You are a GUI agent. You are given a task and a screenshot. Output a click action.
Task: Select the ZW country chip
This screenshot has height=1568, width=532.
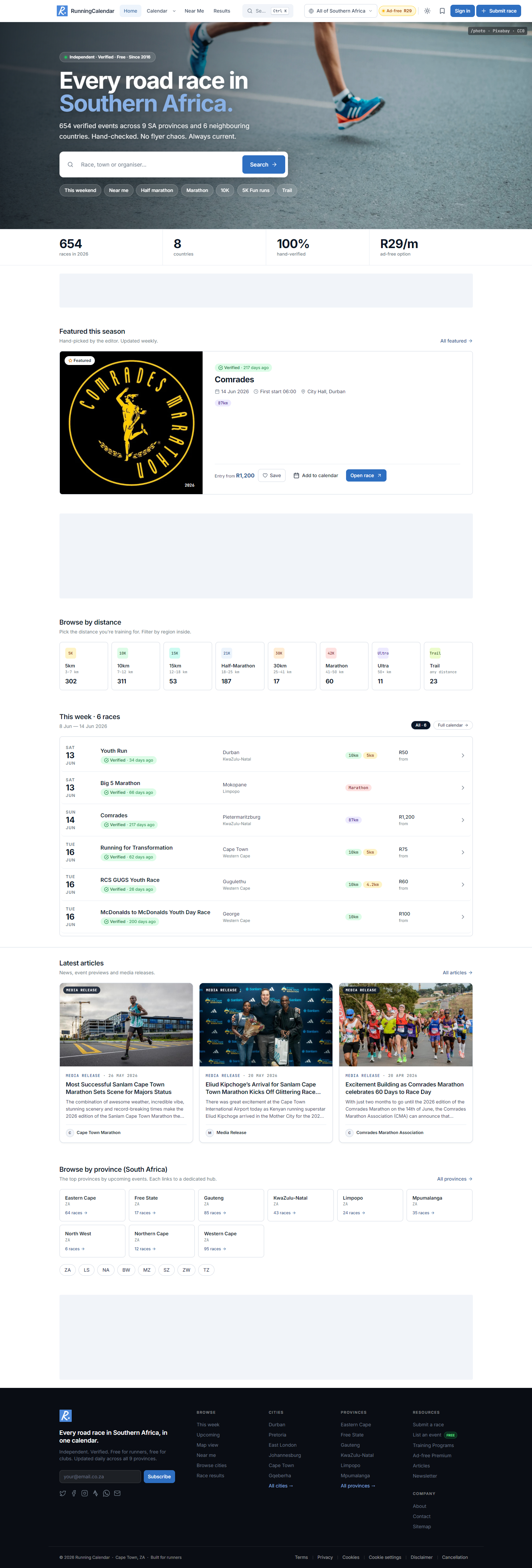tap(186, 1270)
